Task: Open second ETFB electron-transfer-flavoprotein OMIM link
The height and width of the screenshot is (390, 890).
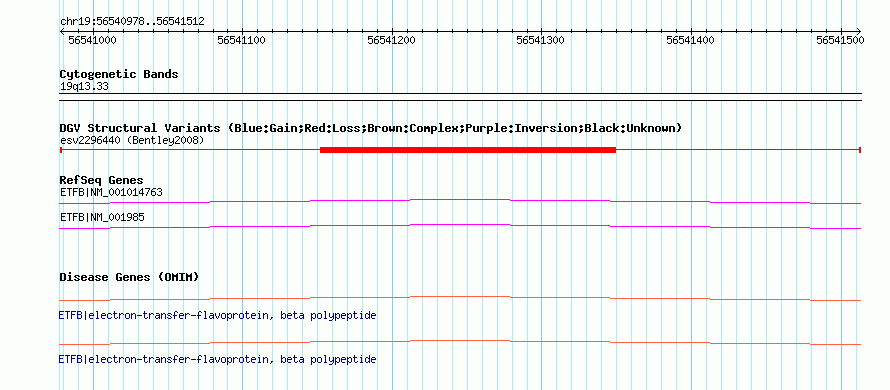Action: 217,359
